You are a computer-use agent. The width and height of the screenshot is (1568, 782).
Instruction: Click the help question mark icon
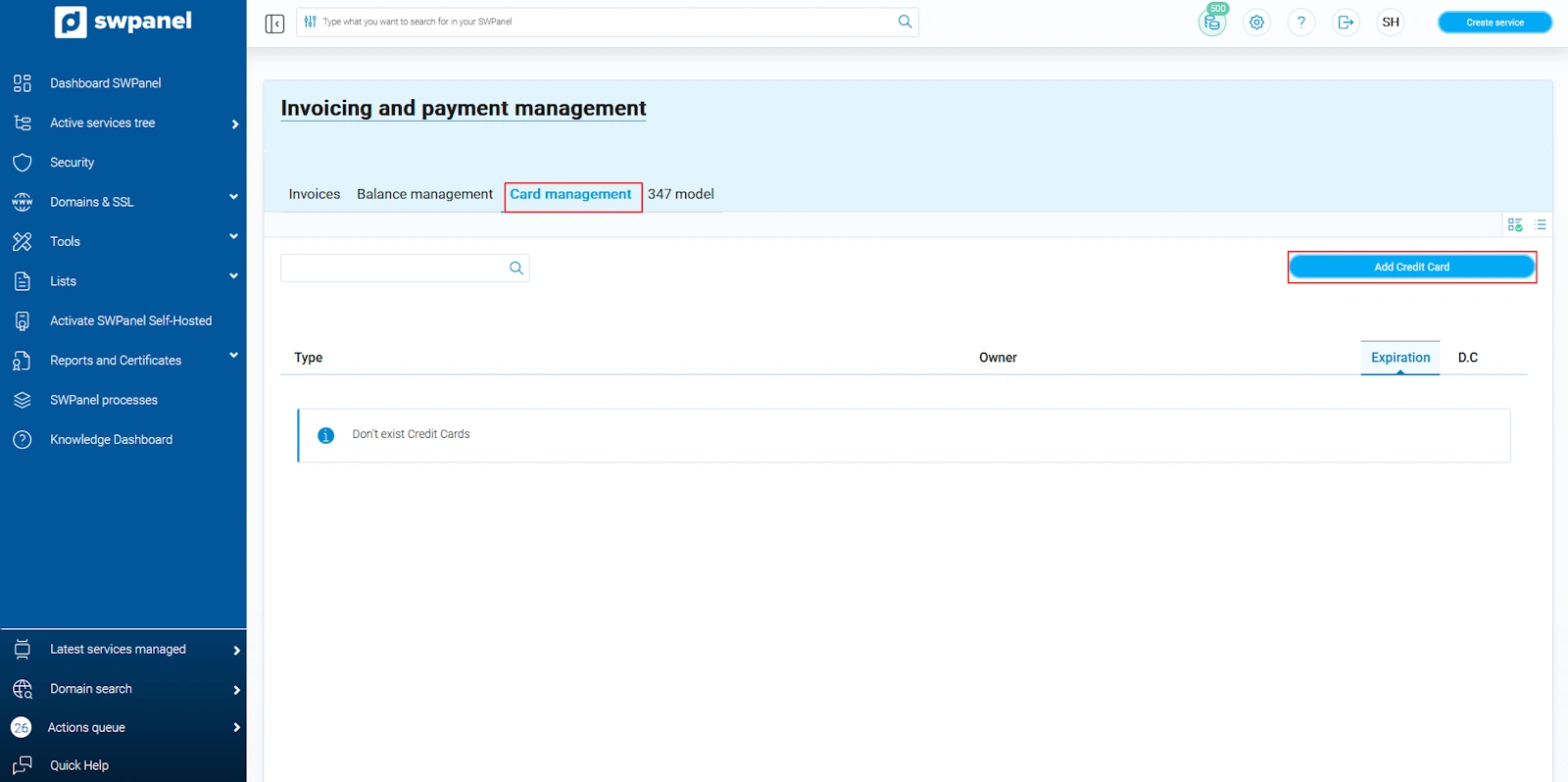click(x=1300, y=23)
